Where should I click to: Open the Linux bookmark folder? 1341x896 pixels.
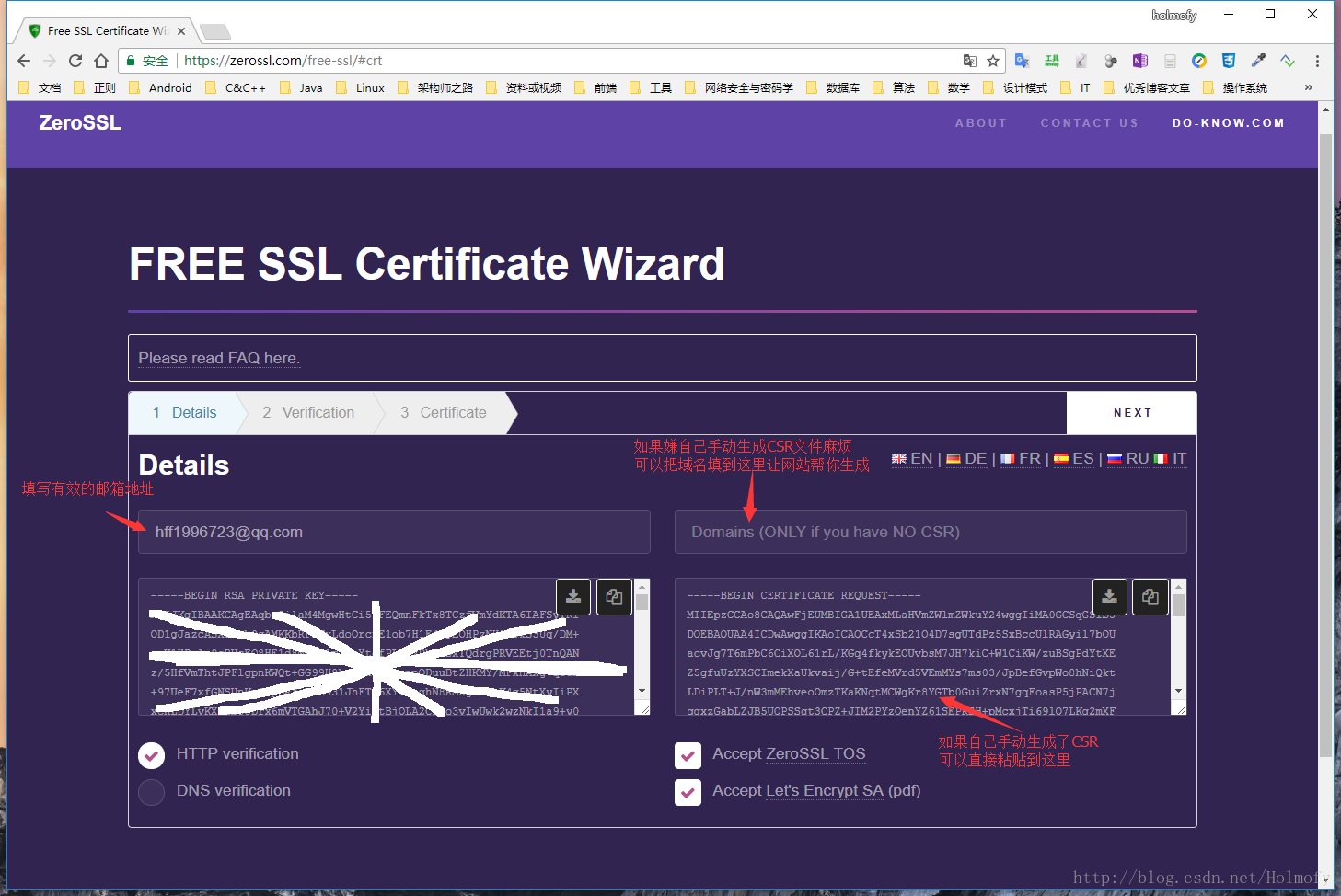click(x=360, y=87)
